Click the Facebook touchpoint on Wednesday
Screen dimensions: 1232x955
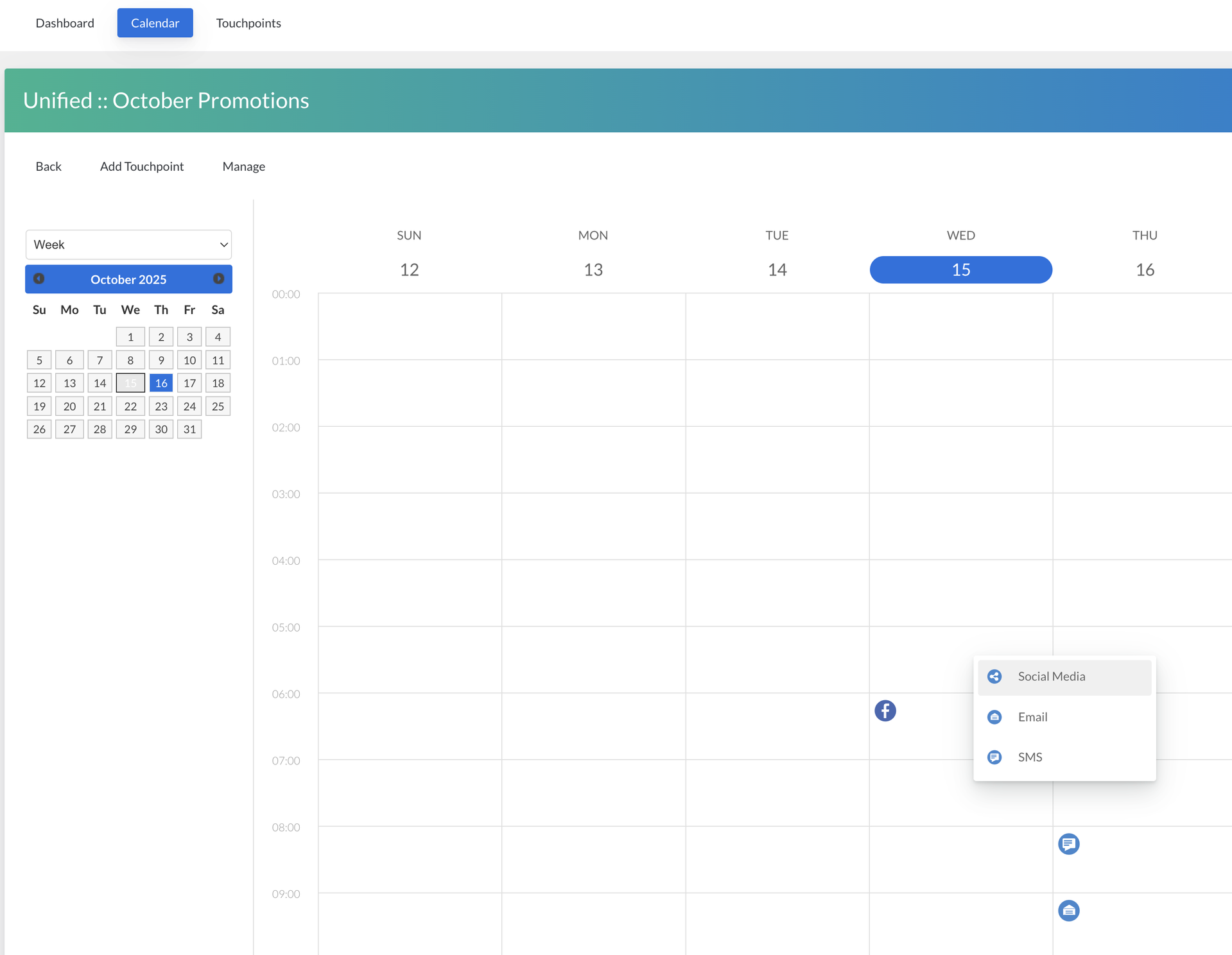coord(885,710)
